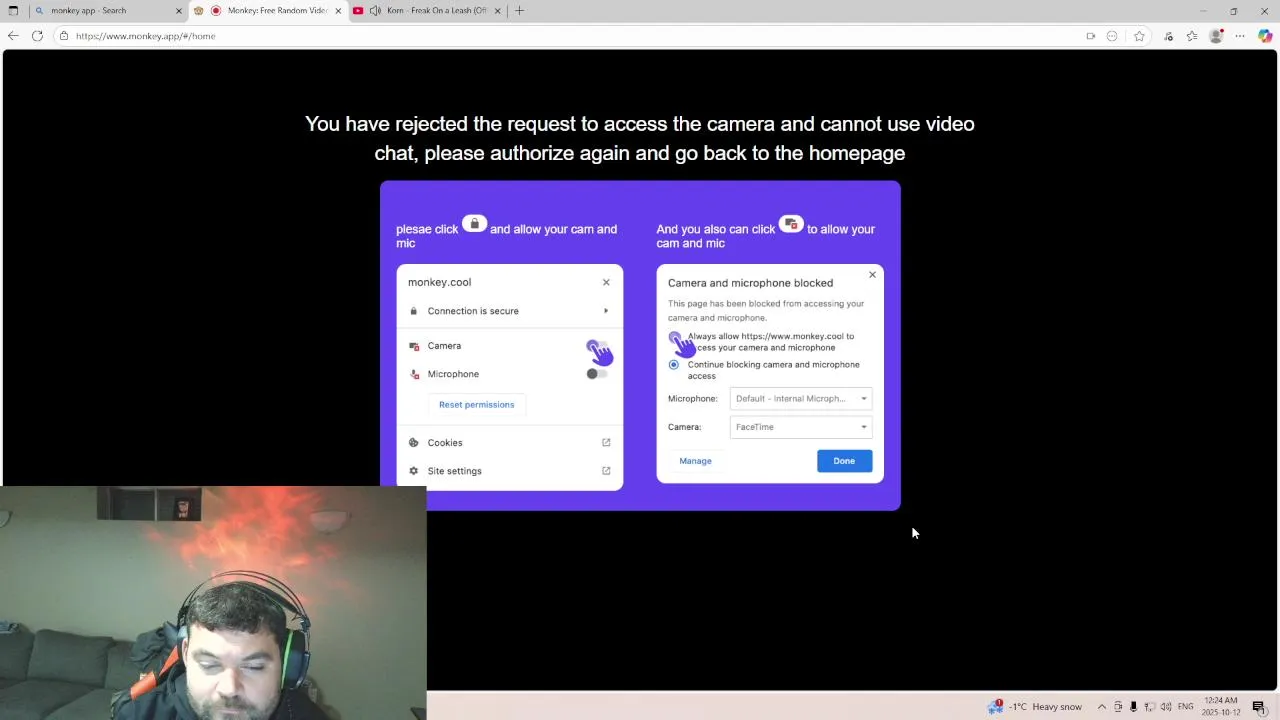
Task: Go back using browser back arrow
Action: click(13, 36)
